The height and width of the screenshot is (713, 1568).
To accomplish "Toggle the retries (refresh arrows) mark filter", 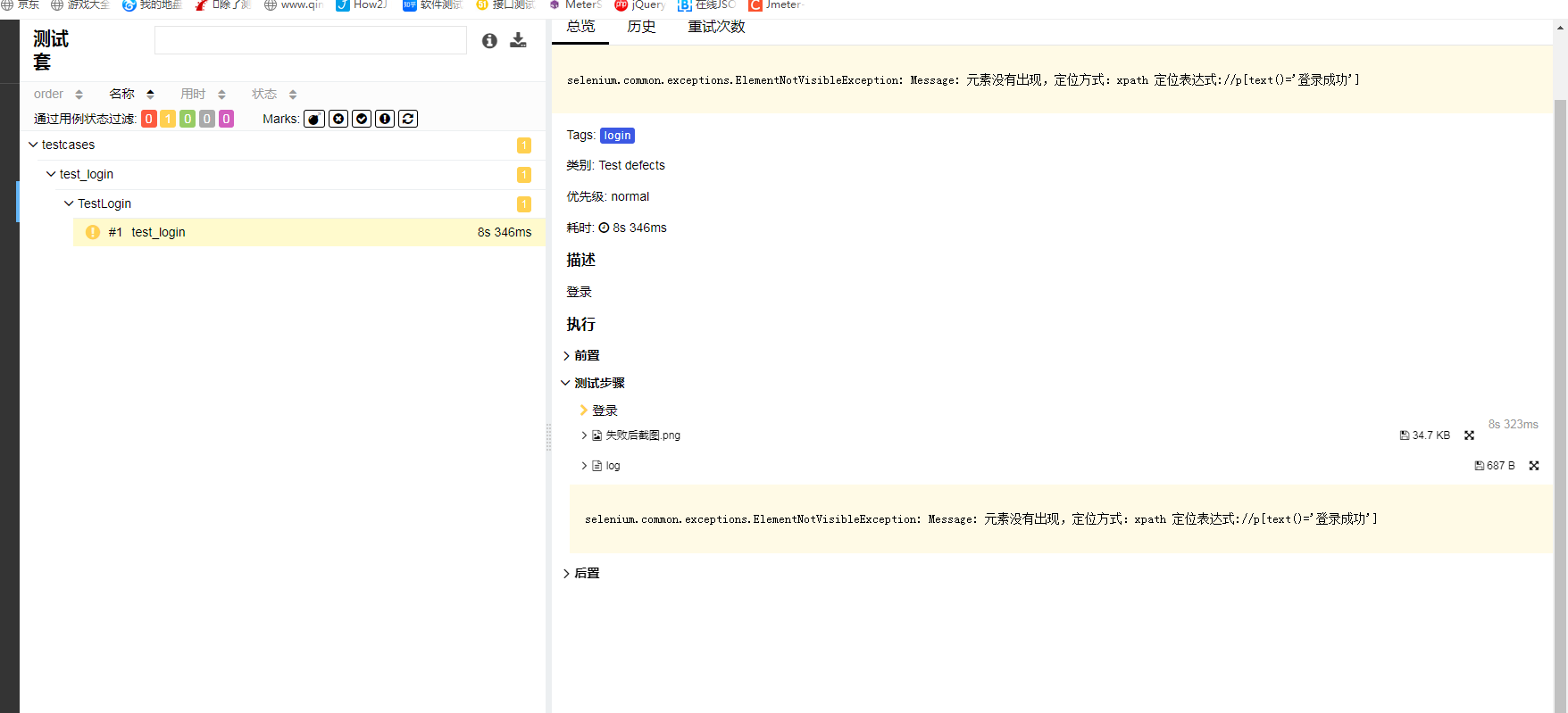I will click(408, 119).
